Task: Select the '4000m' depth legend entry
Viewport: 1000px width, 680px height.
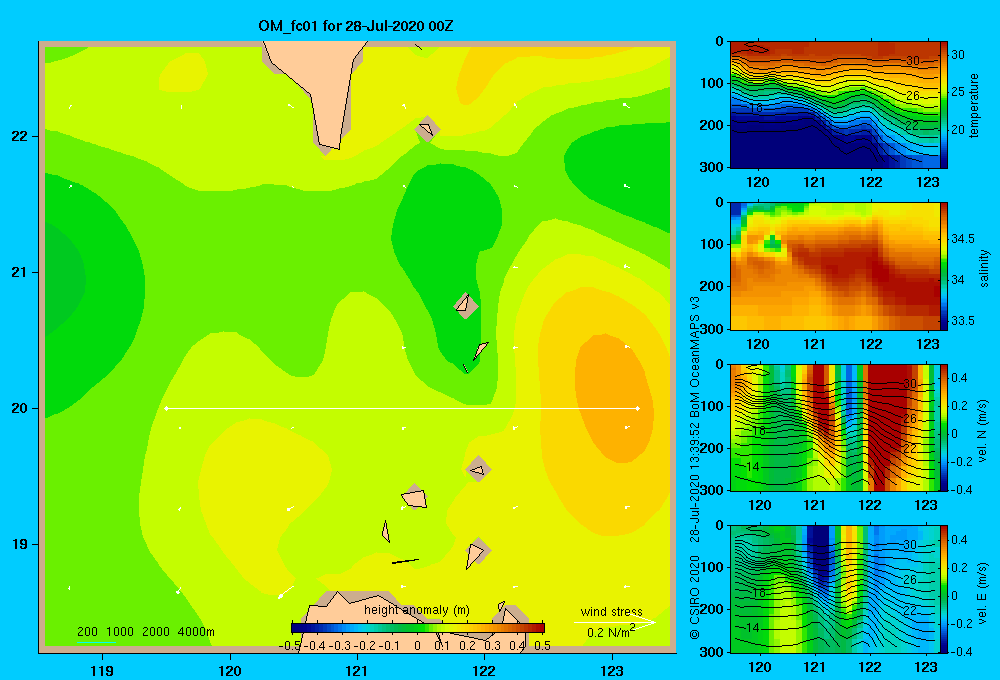Action: pos(196,632)
